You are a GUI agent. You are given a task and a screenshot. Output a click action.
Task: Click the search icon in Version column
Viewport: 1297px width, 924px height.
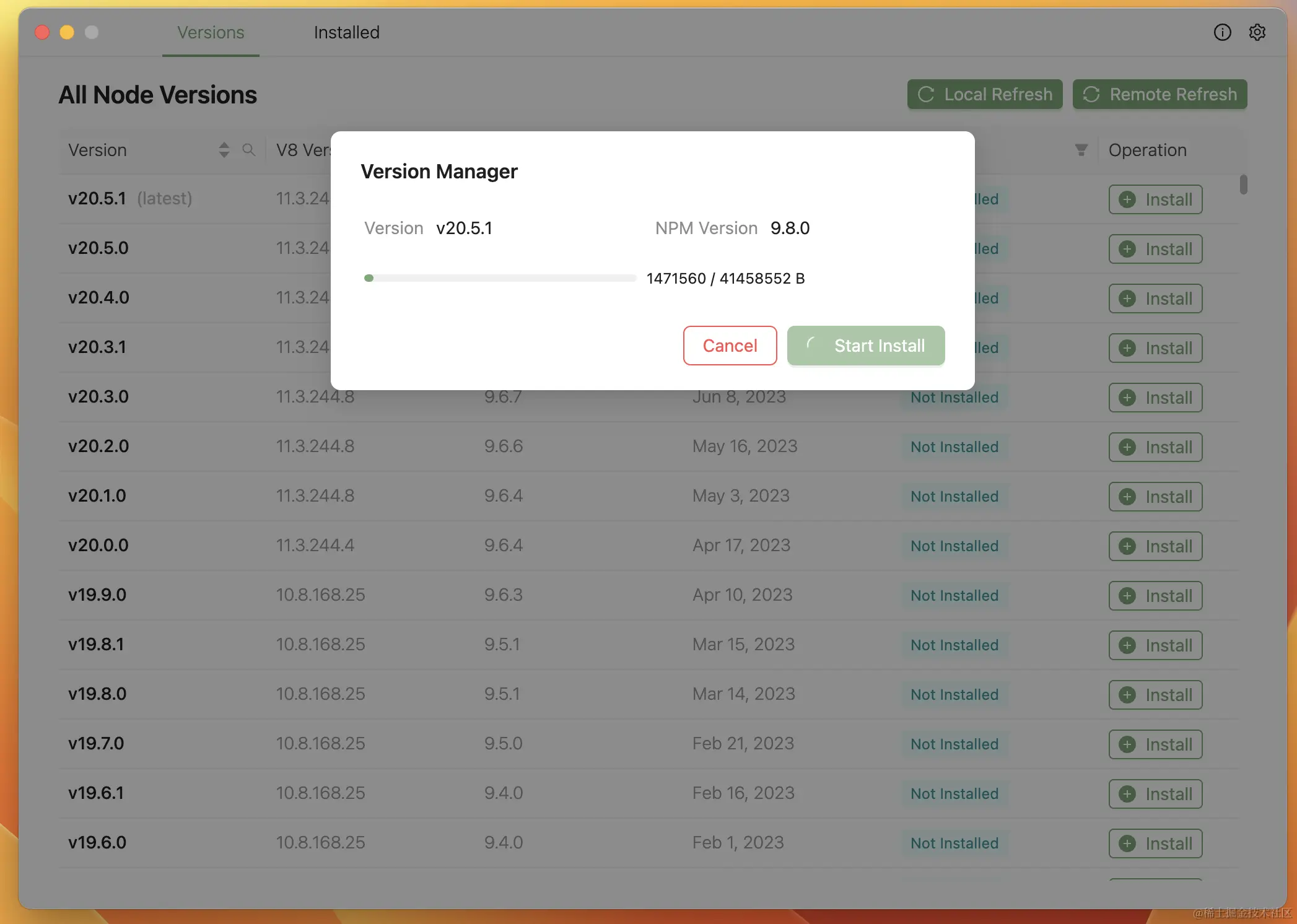pos(248,150)
